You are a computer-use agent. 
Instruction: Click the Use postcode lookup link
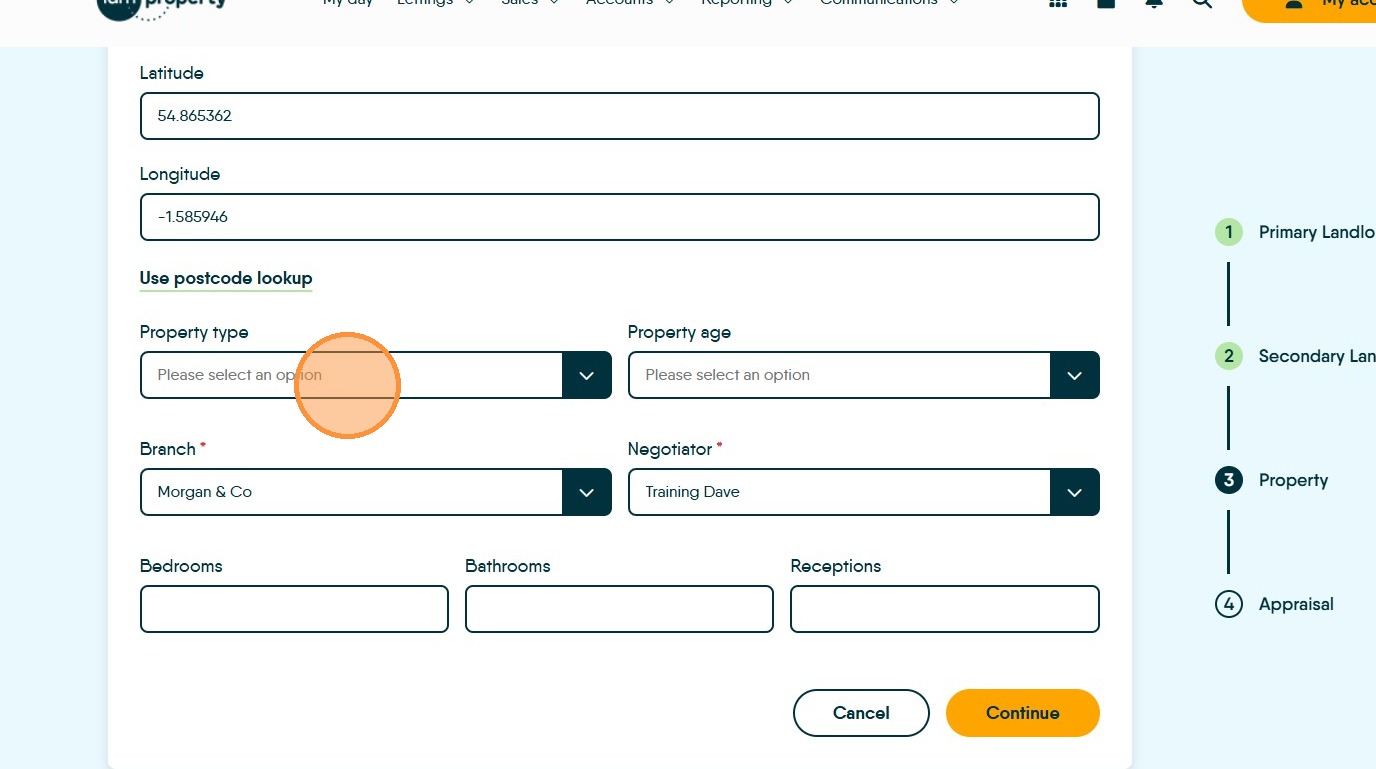226,278
